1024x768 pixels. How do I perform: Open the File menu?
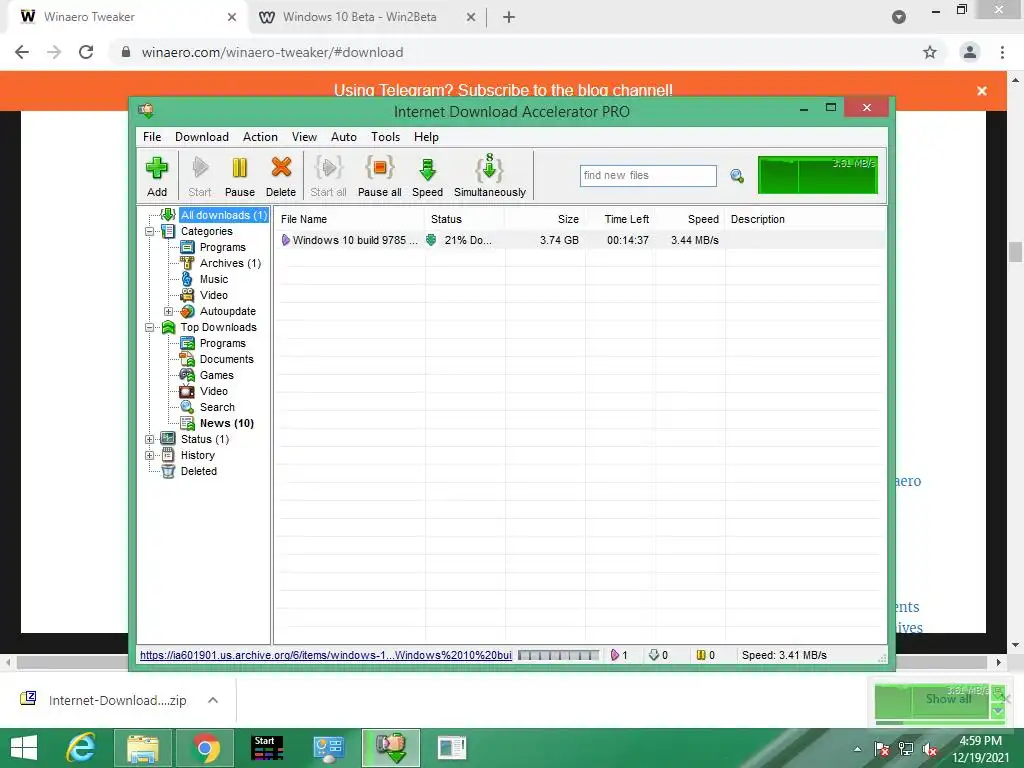(152, 137)
